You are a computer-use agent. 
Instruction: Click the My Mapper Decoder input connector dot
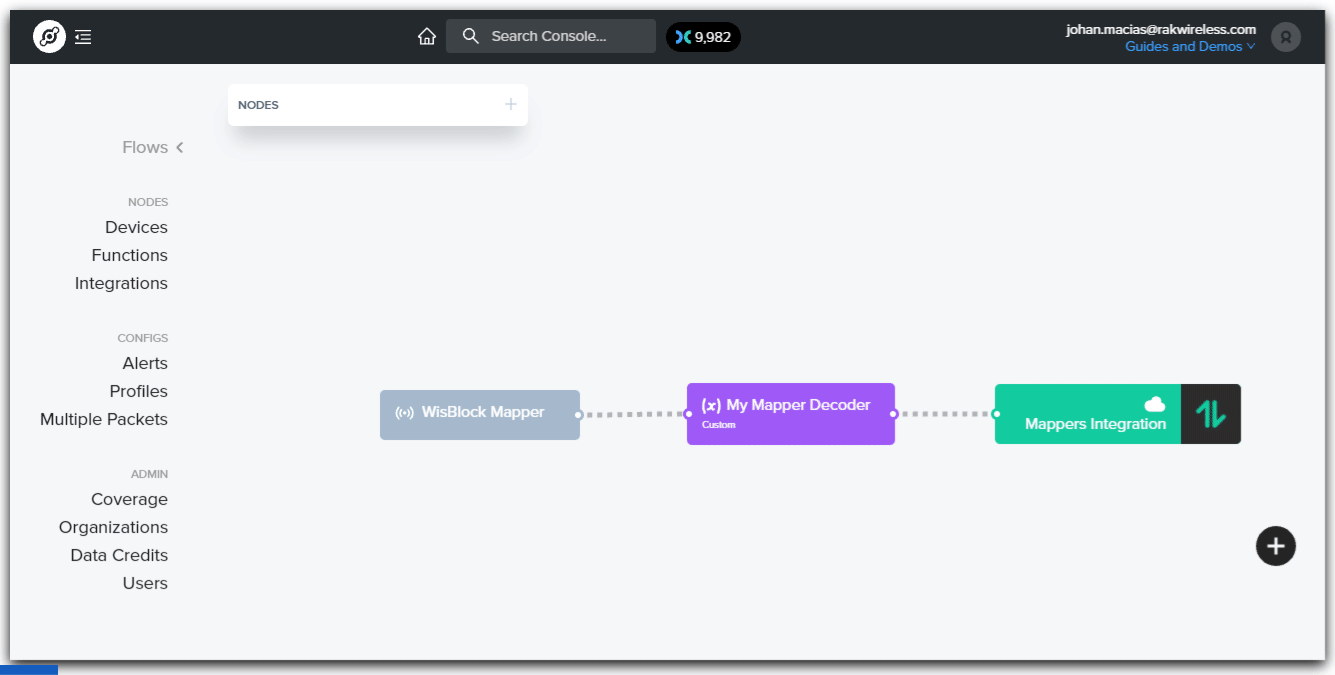(x=688, y=414)
